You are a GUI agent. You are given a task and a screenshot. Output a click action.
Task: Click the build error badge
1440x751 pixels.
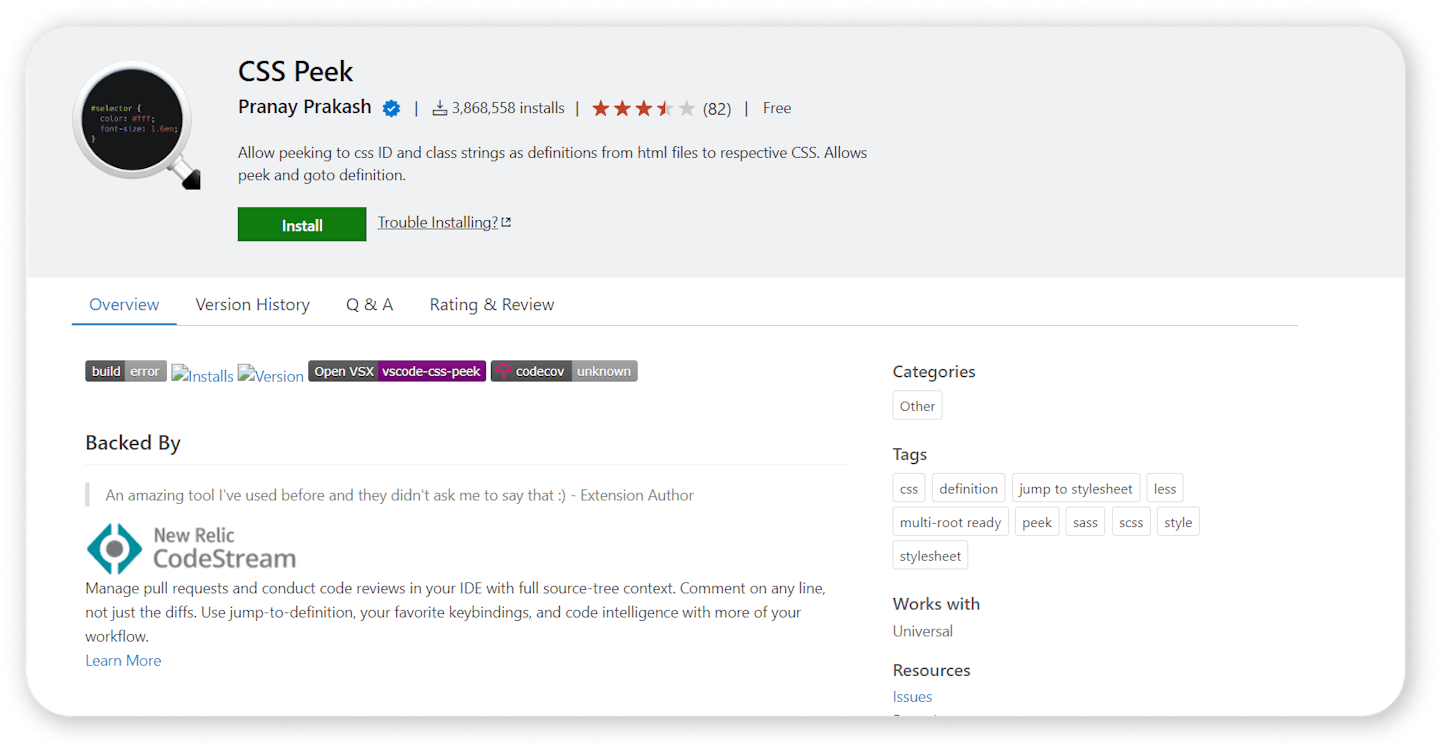(x=126, y=371)
